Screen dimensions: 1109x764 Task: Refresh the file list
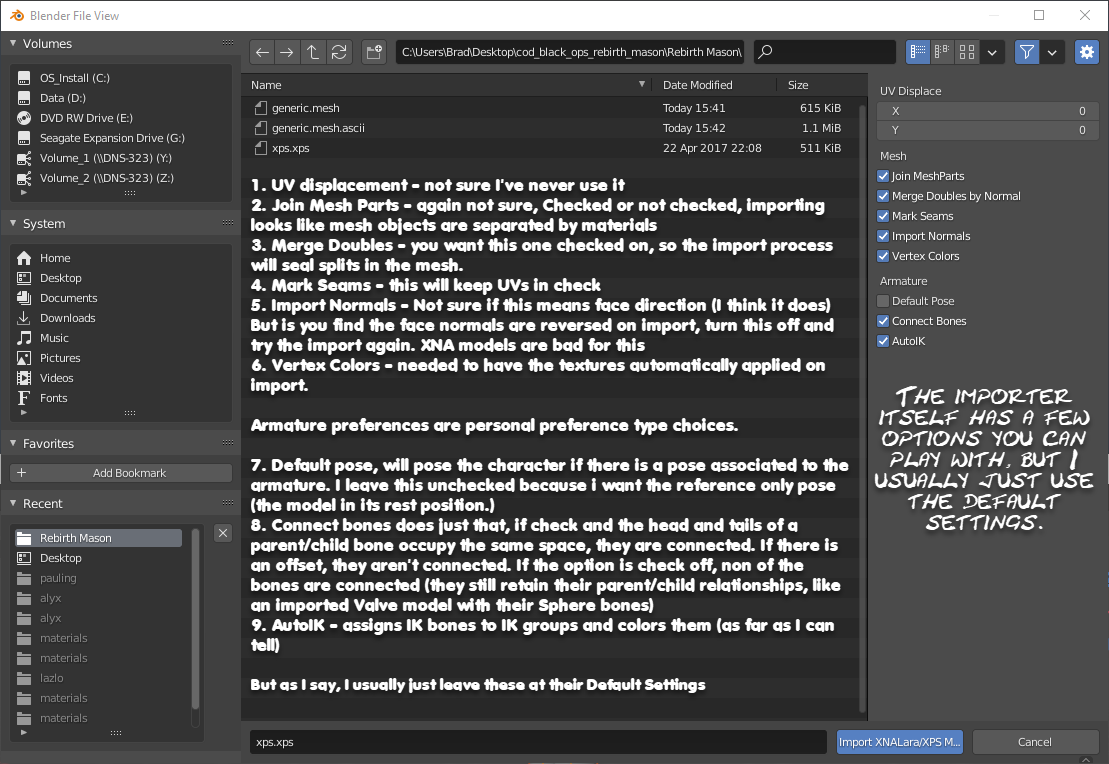point(339,52)
